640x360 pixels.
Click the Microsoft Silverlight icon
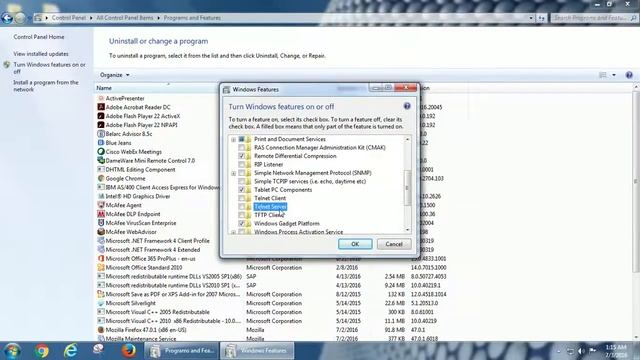tap(101, 303)
